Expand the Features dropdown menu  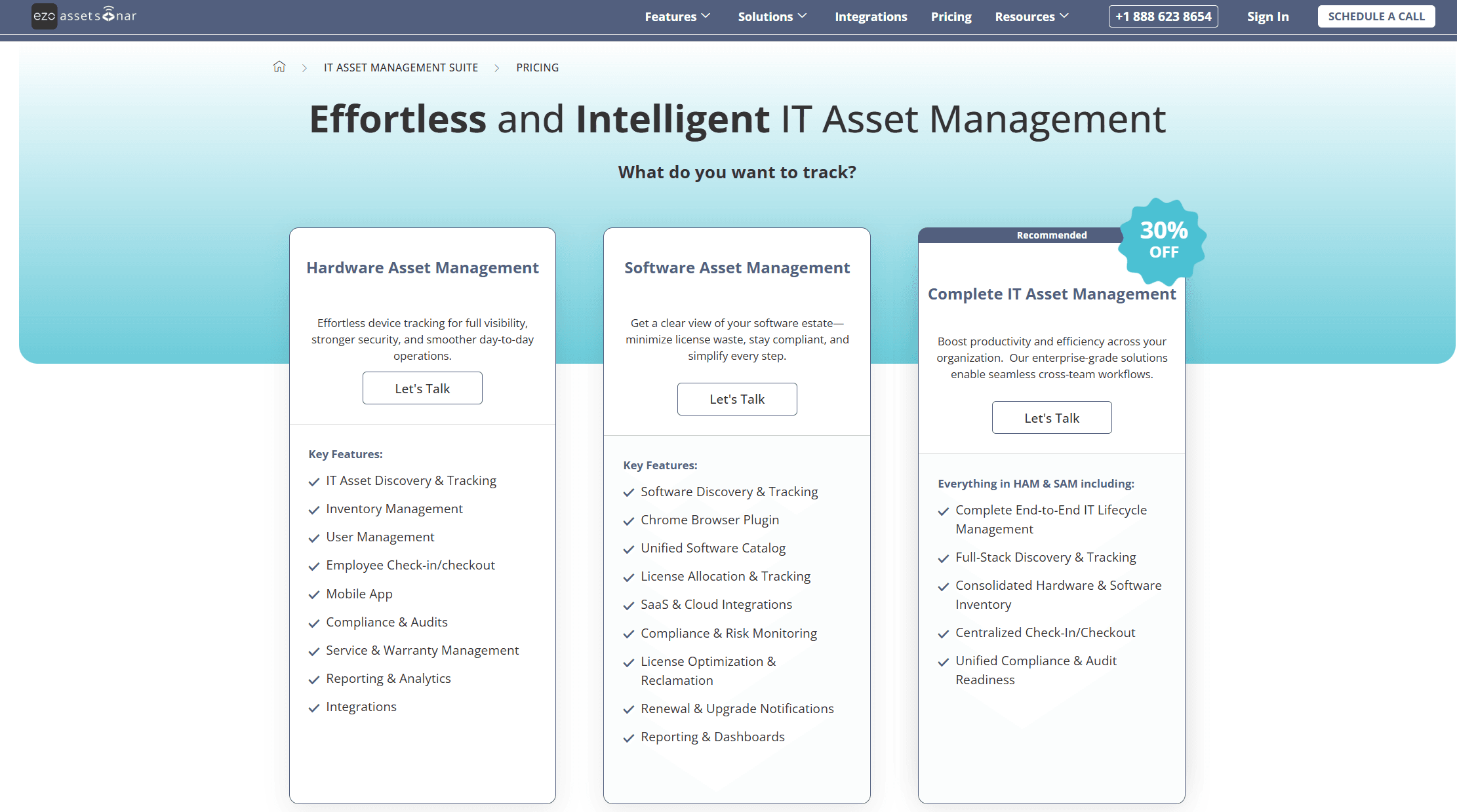pos(677,16)
